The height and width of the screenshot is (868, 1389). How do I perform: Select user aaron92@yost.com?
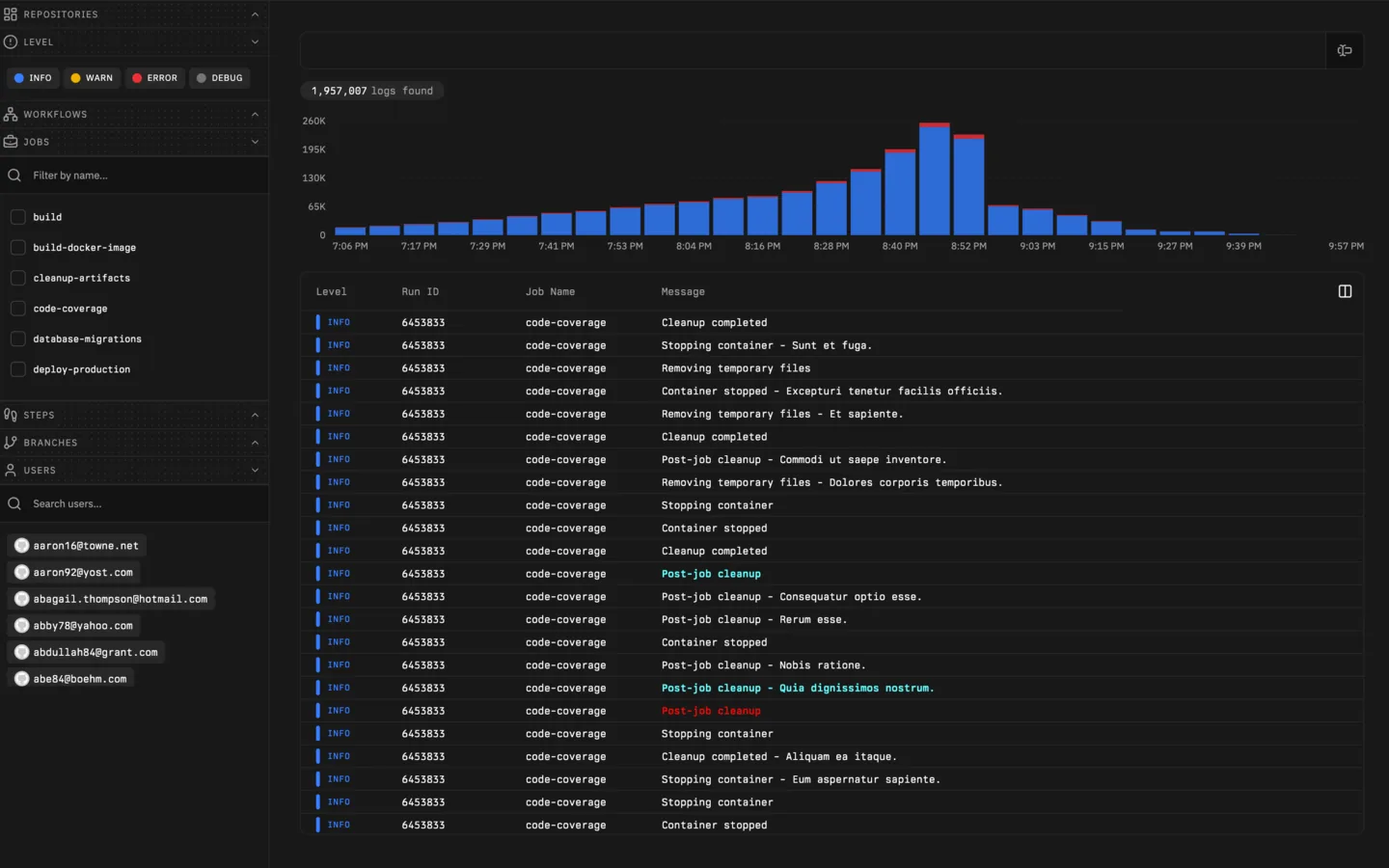click(x=74, y=572)
